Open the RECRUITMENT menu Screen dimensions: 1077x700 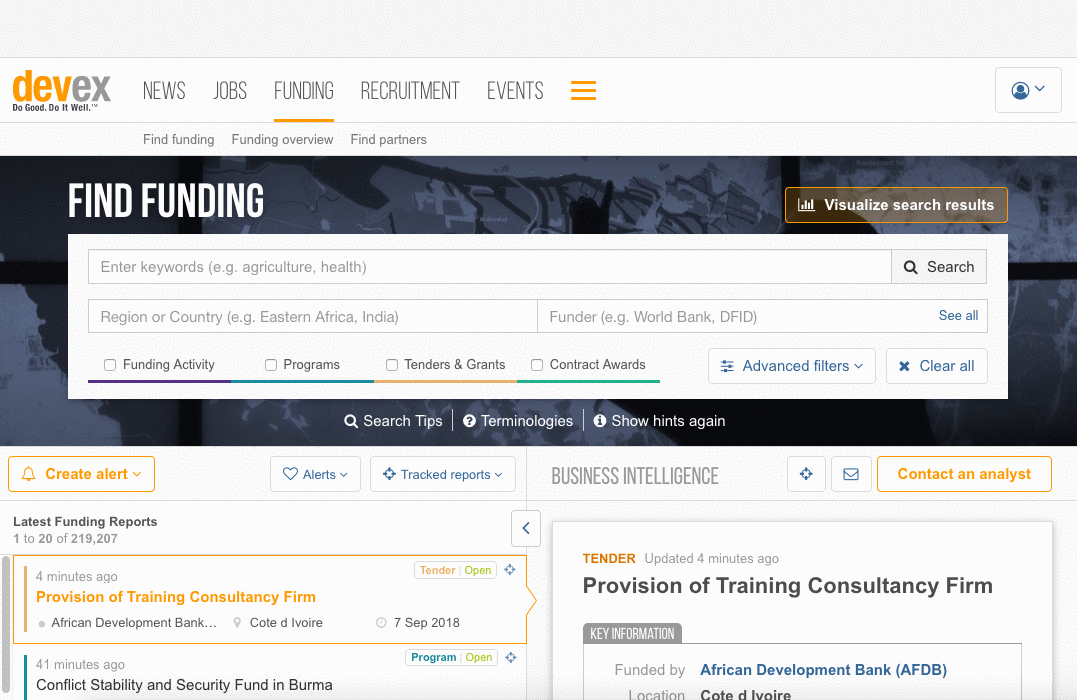[410, 91]
